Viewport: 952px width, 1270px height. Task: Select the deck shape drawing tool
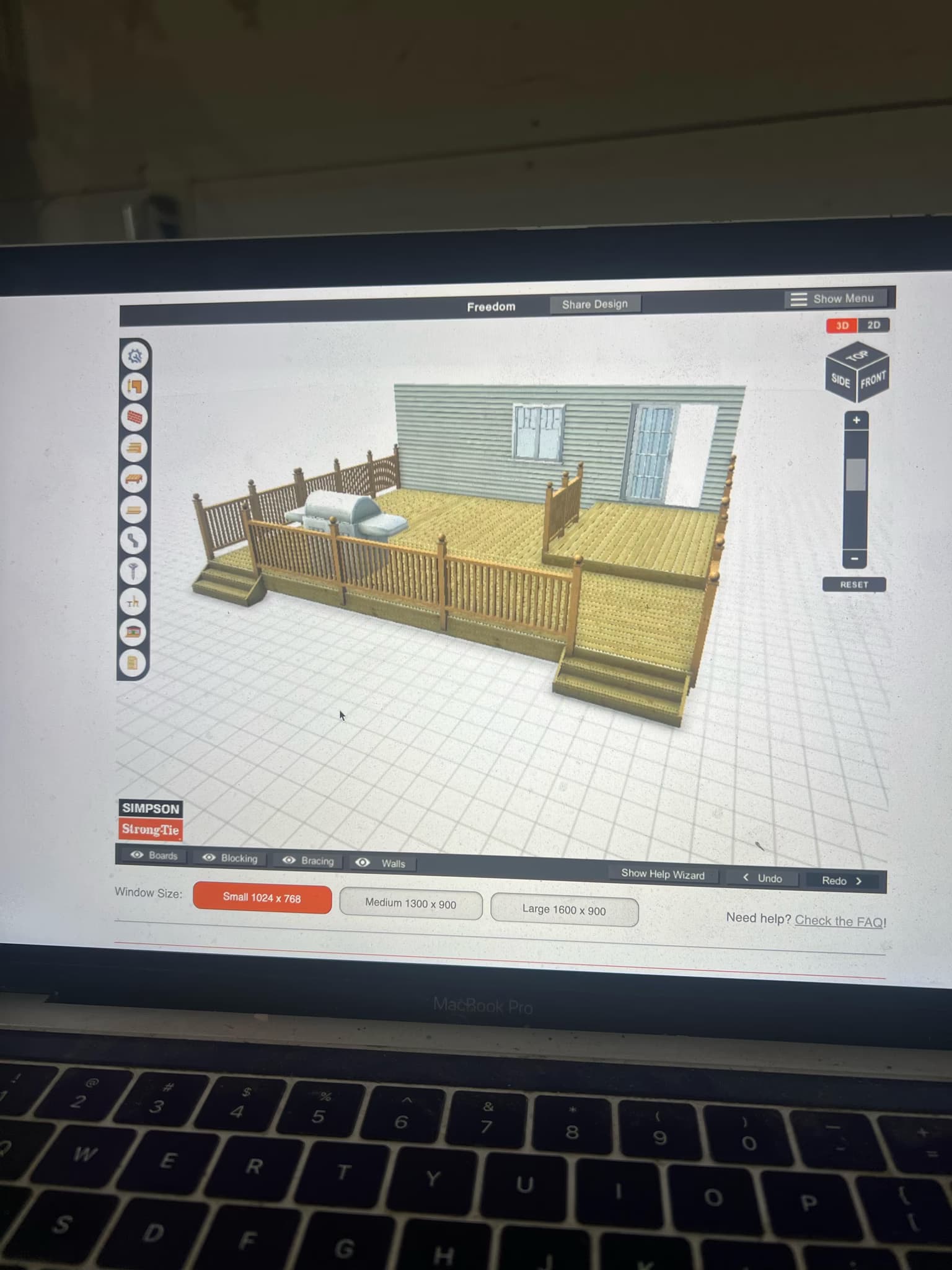(x=134, y=387)
